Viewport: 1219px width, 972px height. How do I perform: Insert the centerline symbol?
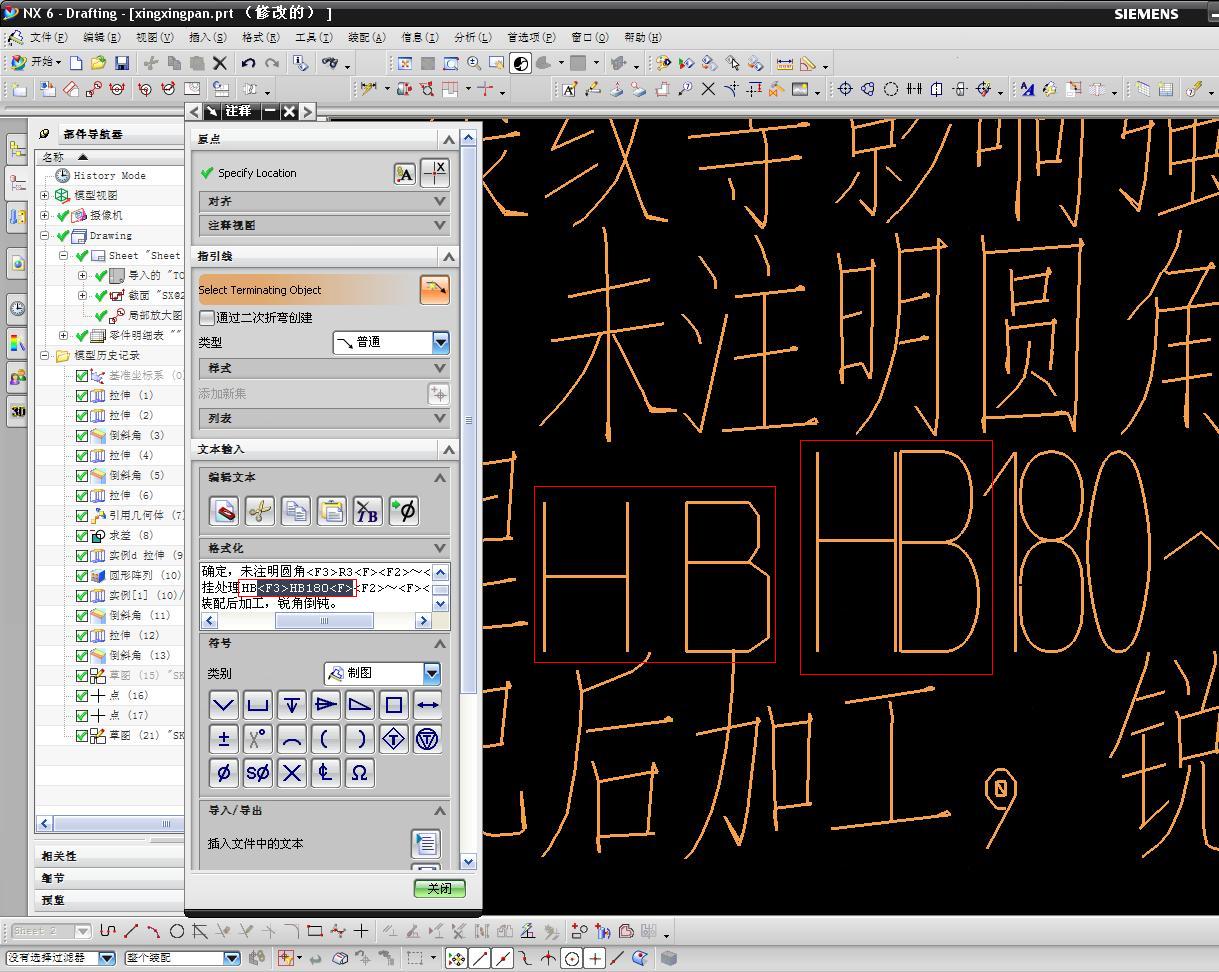click(326, 773)
